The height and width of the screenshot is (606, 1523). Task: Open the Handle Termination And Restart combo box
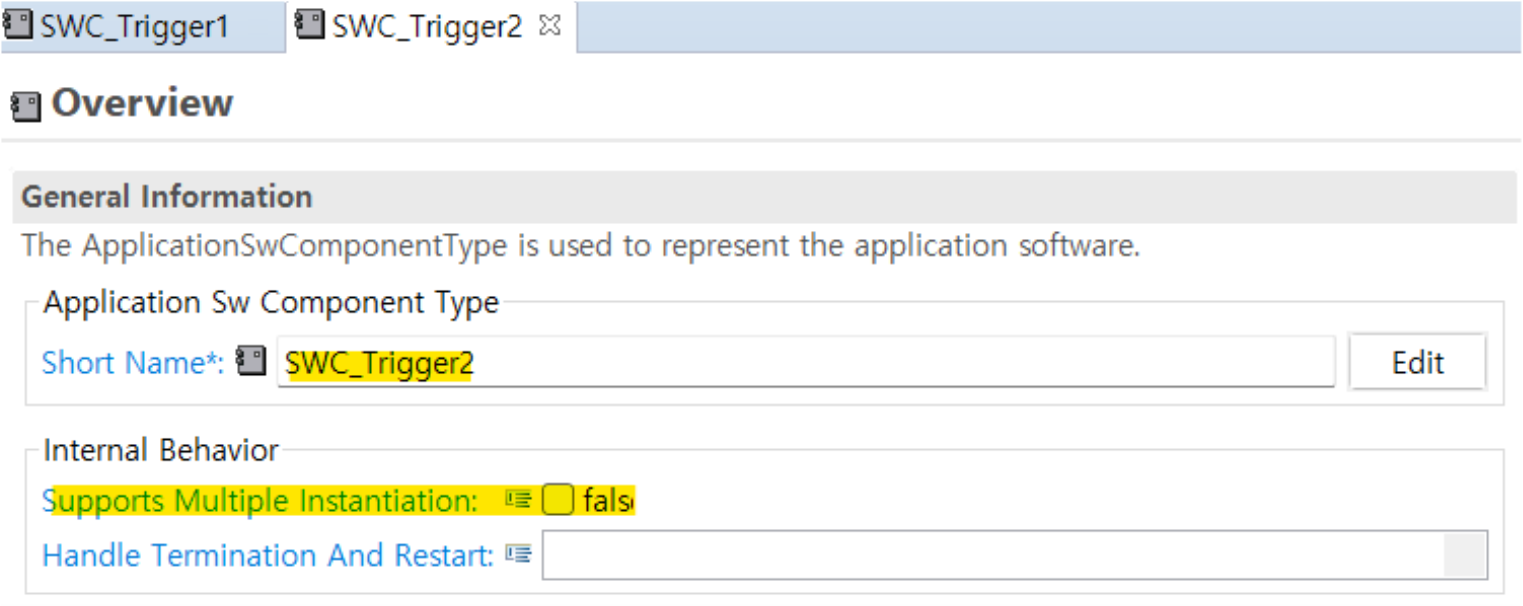pyautogui.click(x=990, y=555)
